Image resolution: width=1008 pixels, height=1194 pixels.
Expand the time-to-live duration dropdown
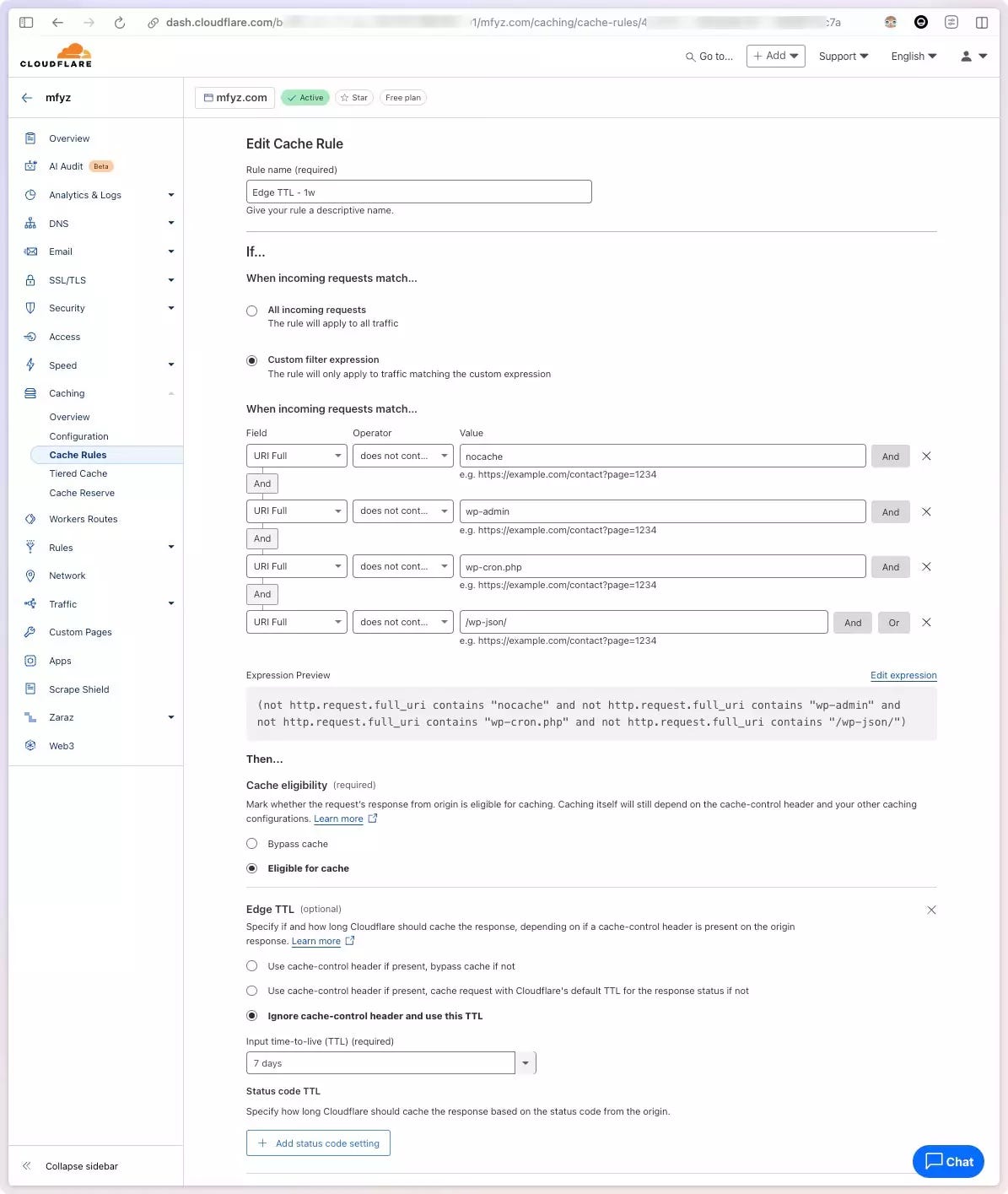tap(526, 1062)
